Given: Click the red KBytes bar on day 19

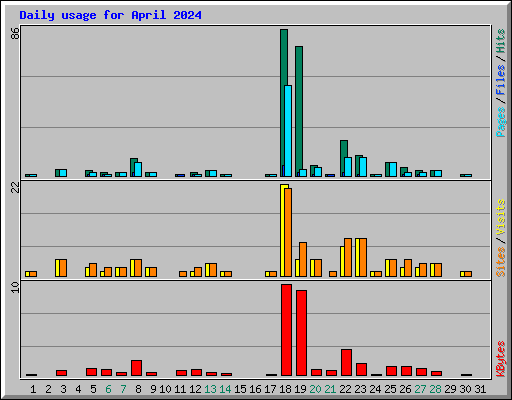Looking at the screenshot, I should pos(301,333).
